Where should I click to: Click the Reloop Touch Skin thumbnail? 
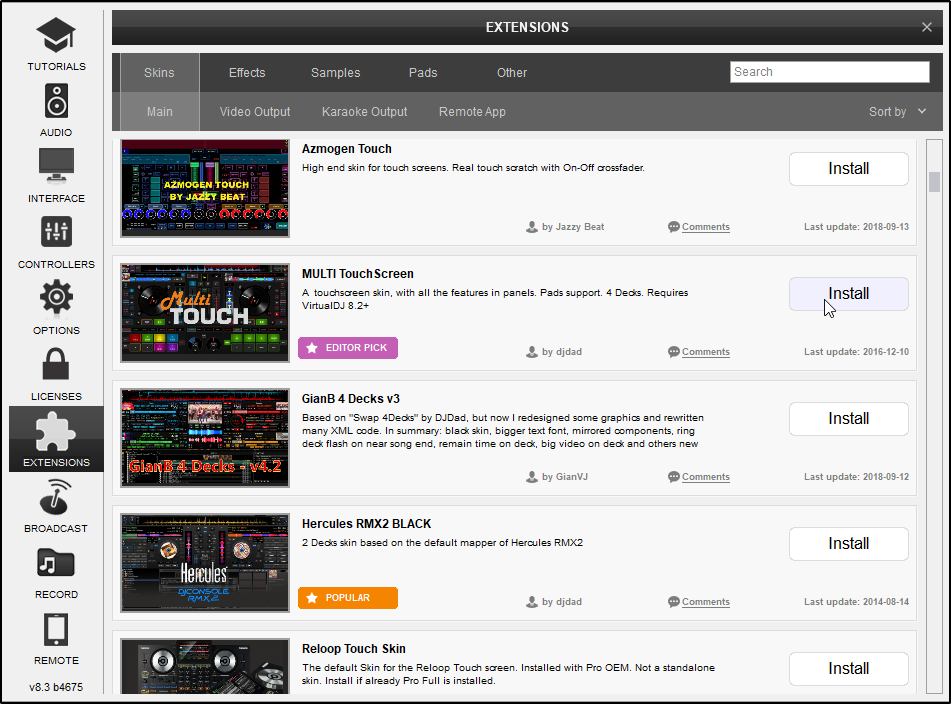205,666
